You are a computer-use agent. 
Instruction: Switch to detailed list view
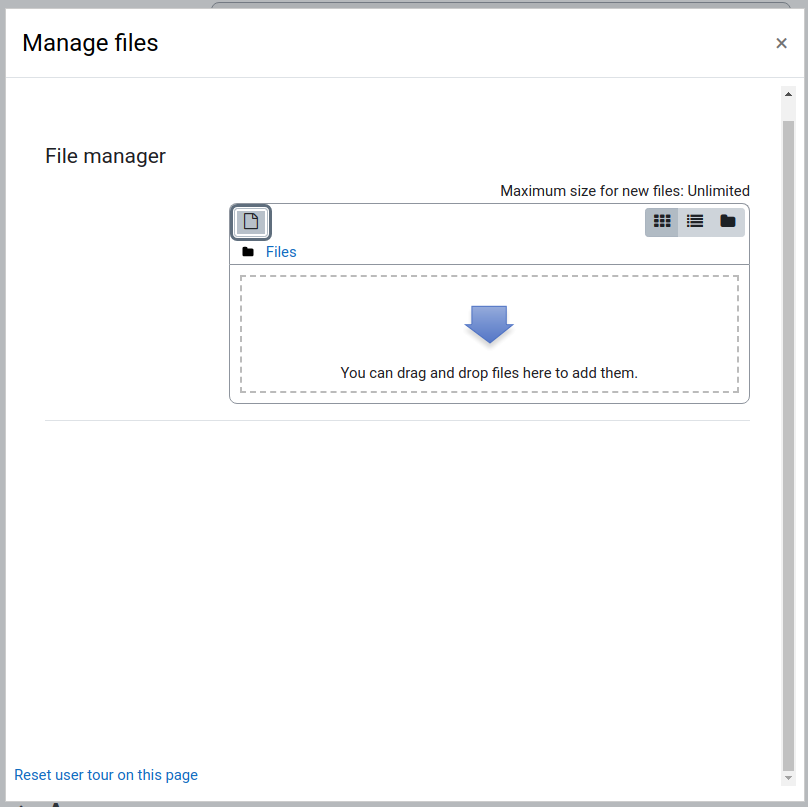(x=695, y=222)
